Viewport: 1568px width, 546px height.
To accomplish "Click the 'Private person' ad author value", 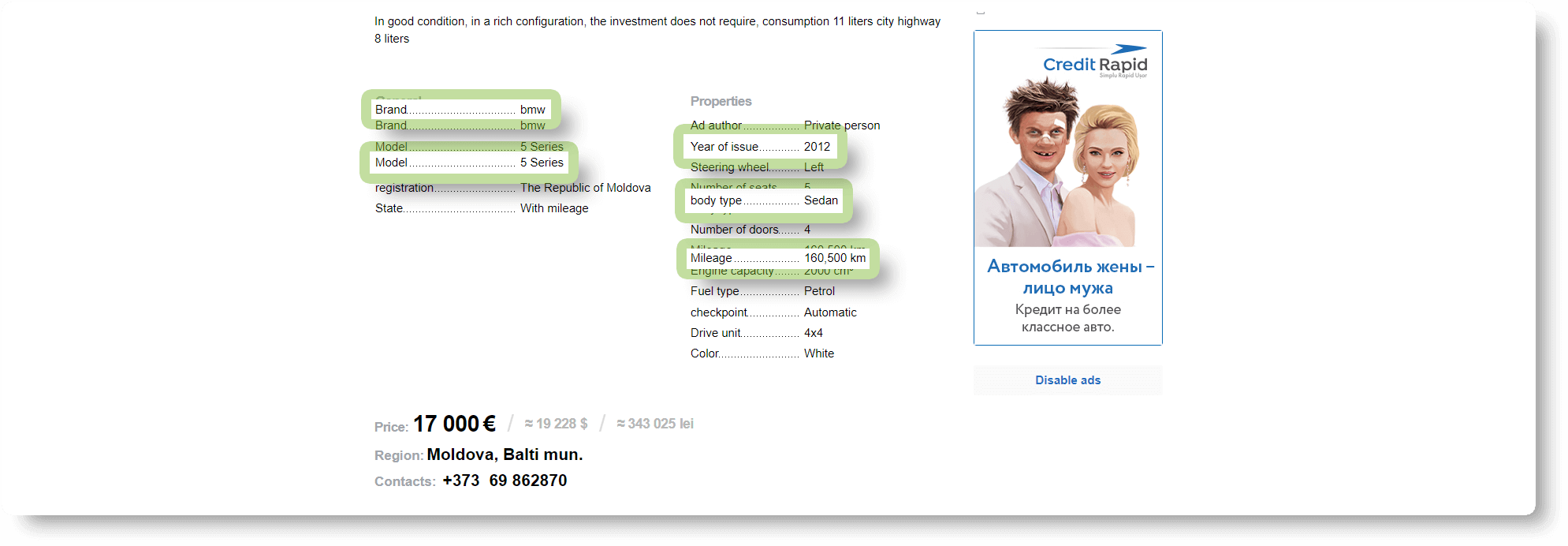I will click(x=842, y=125).
